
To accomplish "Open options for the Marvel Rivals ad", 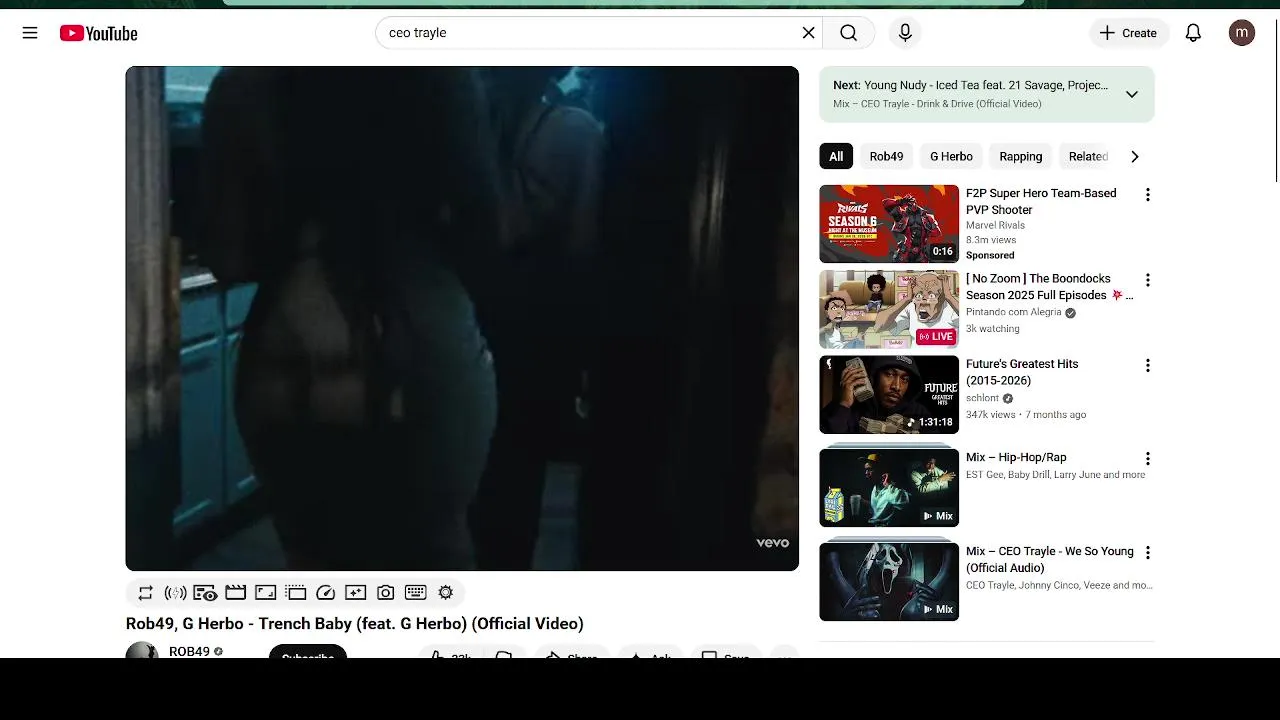I will coord(1147,194).
